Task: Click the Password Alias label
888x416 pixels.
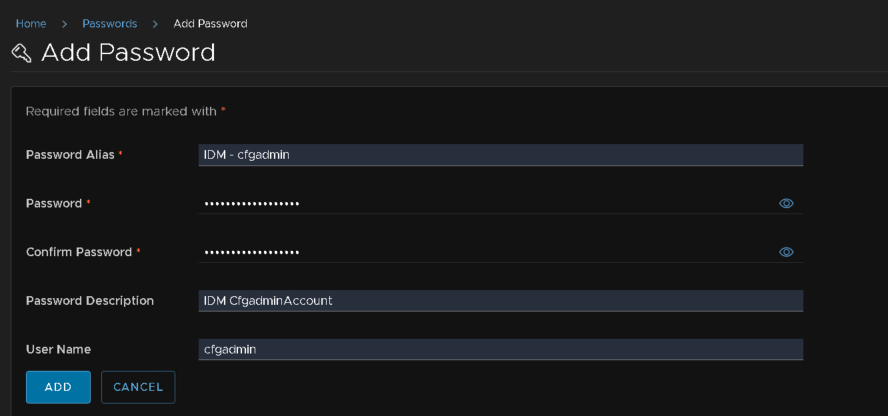Action: coord(70,155)
